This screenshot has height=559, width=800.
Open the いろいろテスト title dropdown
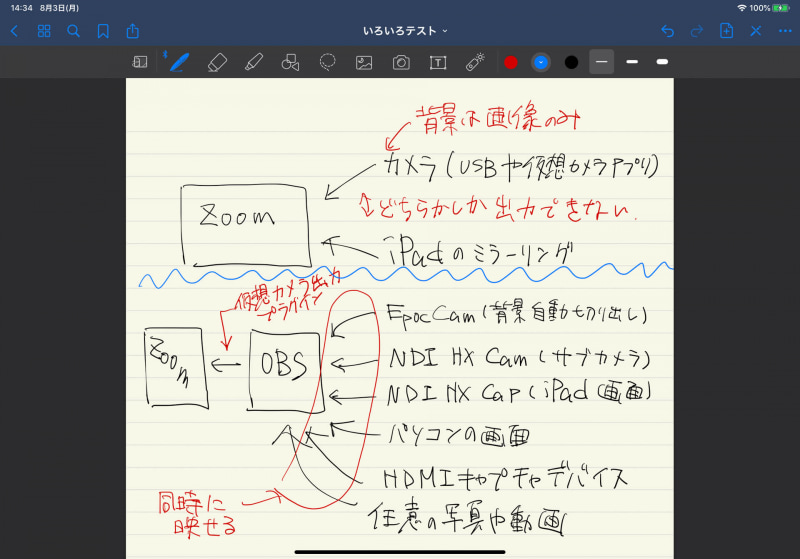pyautogui.click(x=405, y=31)
